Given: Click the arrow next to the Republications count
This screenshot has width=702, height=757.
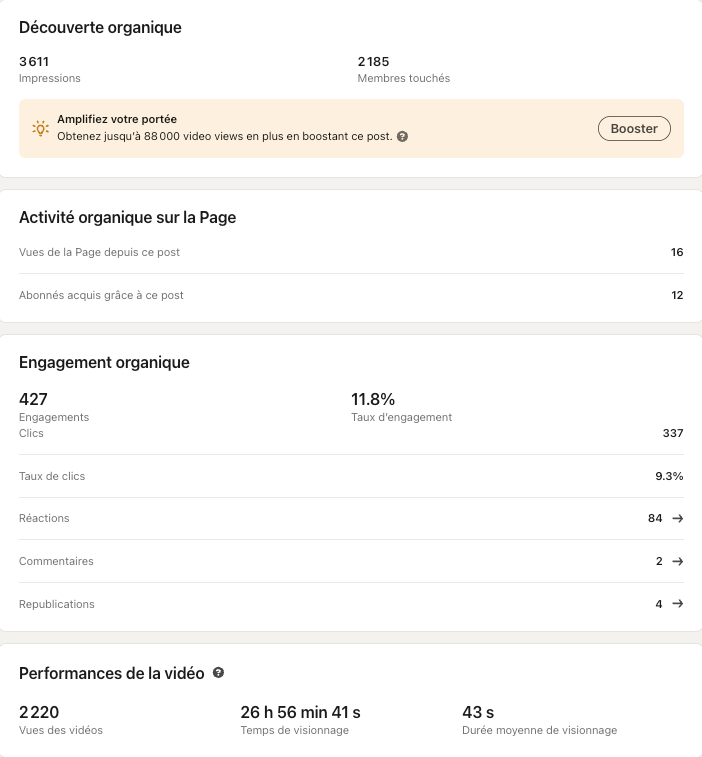Looking at the screenshot, I should point(677,604).
